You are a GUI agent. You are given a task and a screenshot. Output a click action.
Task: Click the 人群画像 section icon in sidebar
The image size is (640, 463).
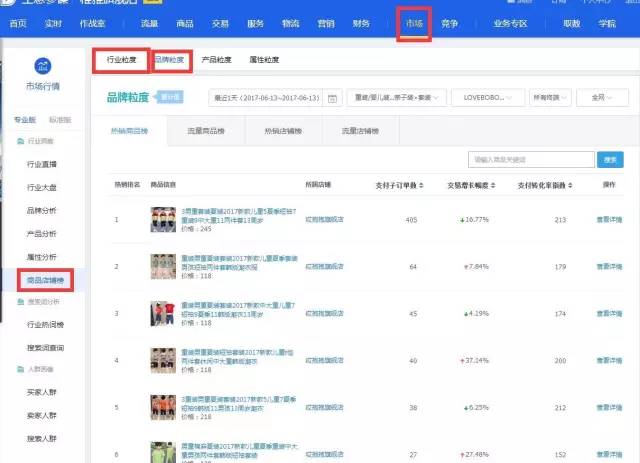[x=21, y=369]
